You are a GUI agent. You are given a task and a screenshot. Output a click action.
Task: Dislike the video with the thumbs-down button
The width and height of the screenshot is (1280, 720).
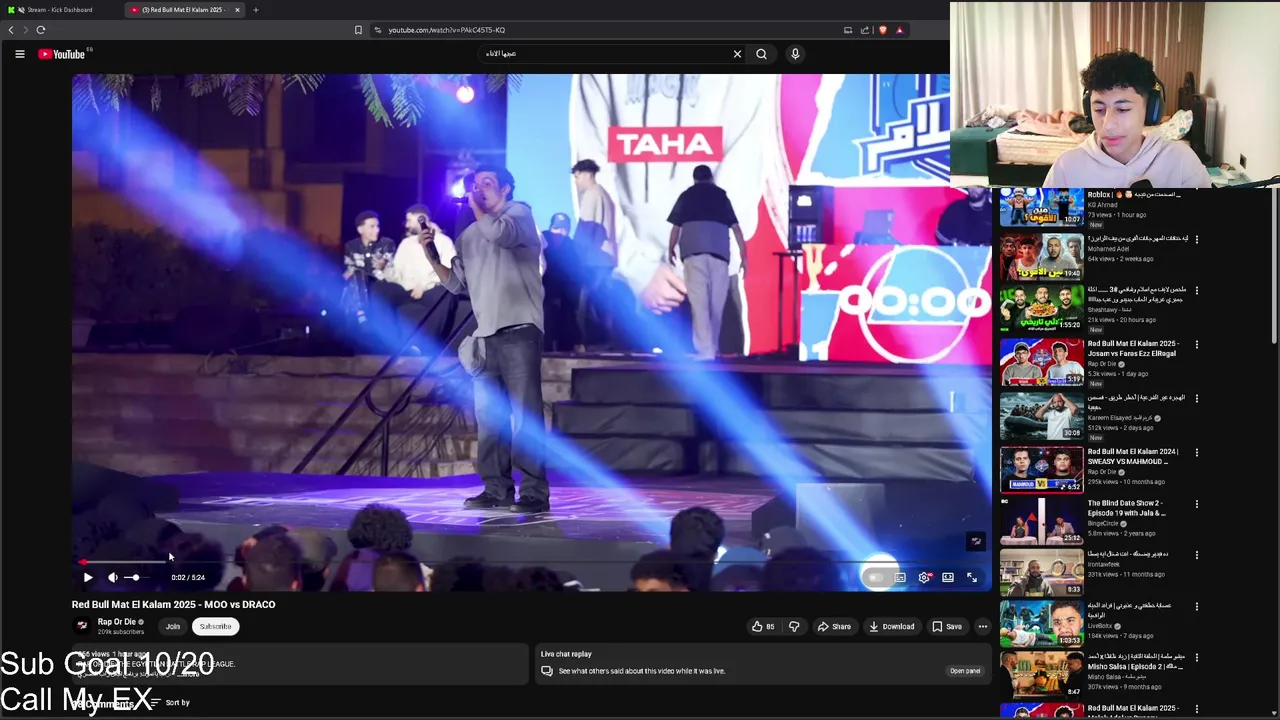click(794, 627)
